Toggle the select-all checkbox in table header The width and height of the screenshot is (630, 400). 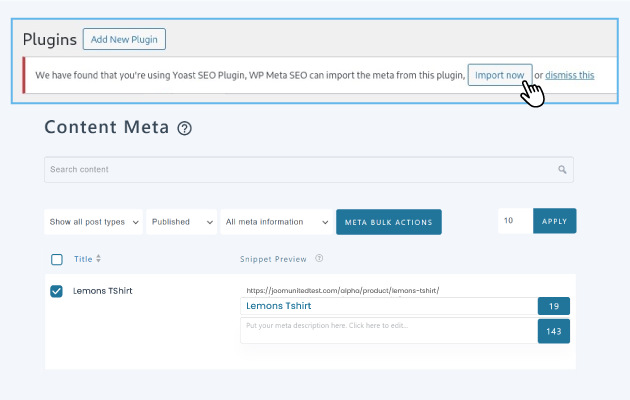pyautogui.click(x=57, y=259)
